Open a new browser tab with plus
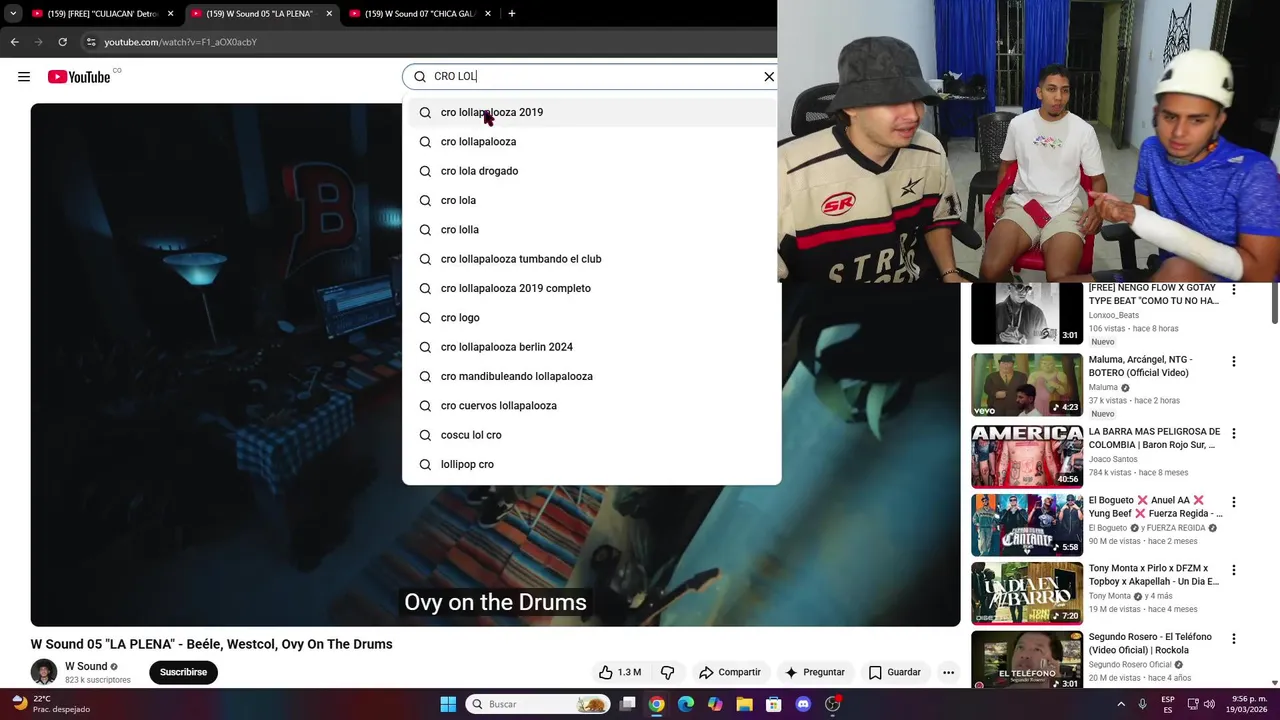This screenshot has height=720, width=1280. 512,13
